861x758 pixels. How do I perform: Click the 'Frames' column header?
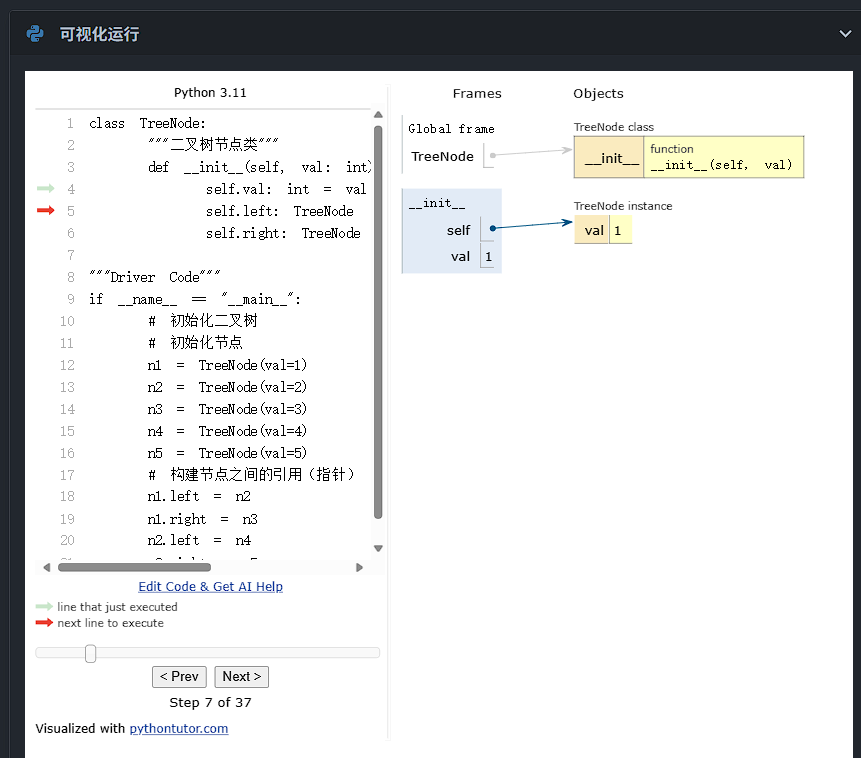(x=477, y=93)
